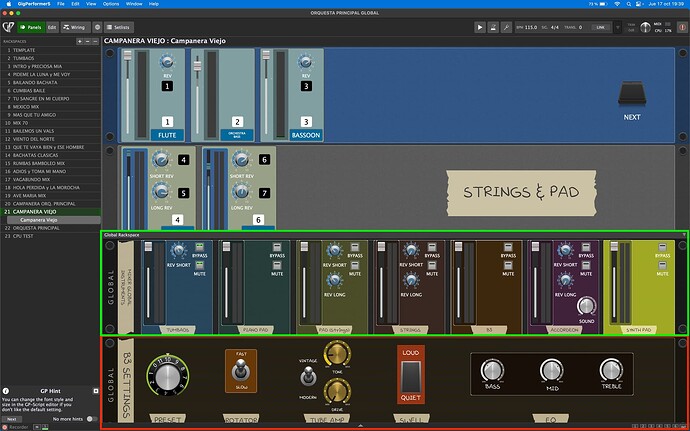The width and height of the screenshot is (690, 431).
Task: Click the EQ BASS knob
Action: [492, 371]
